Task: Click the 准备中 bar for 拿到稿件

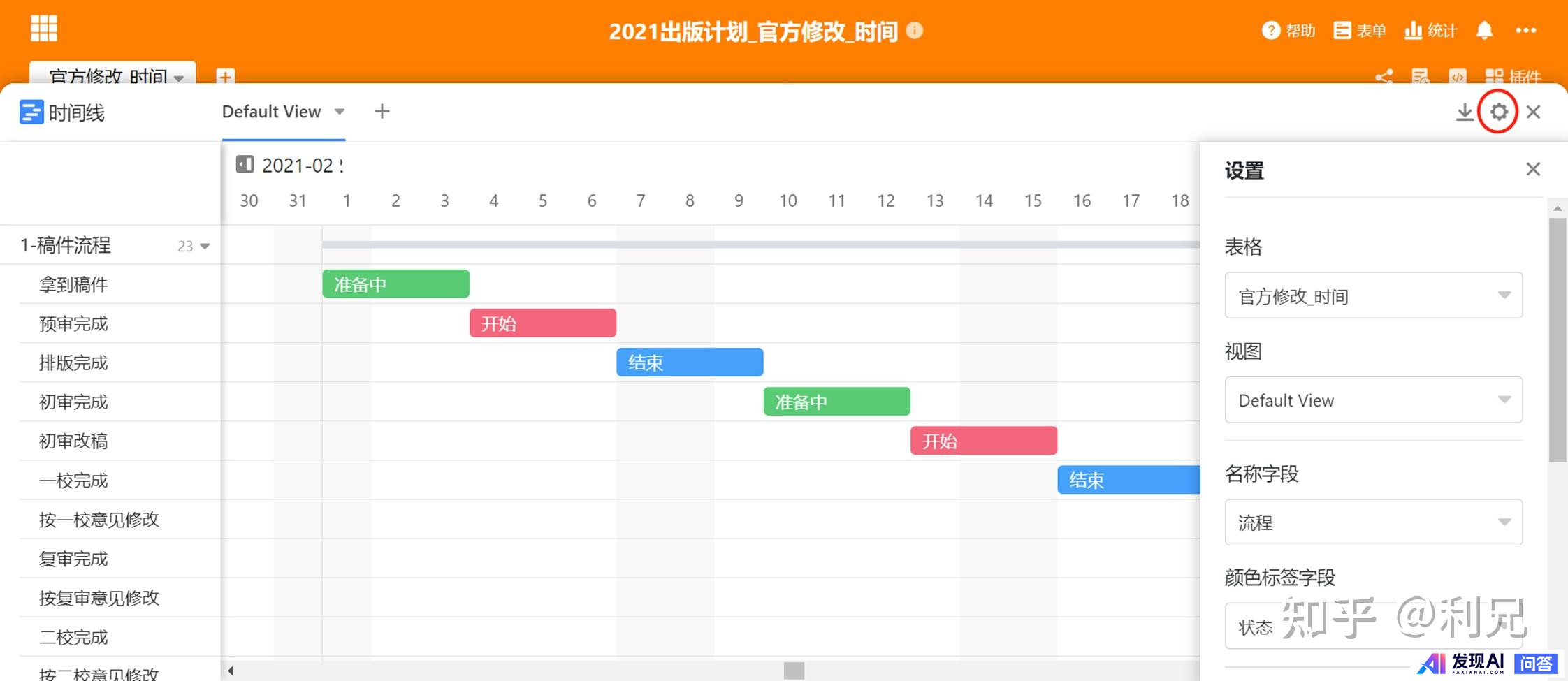Action: point(395,284)
